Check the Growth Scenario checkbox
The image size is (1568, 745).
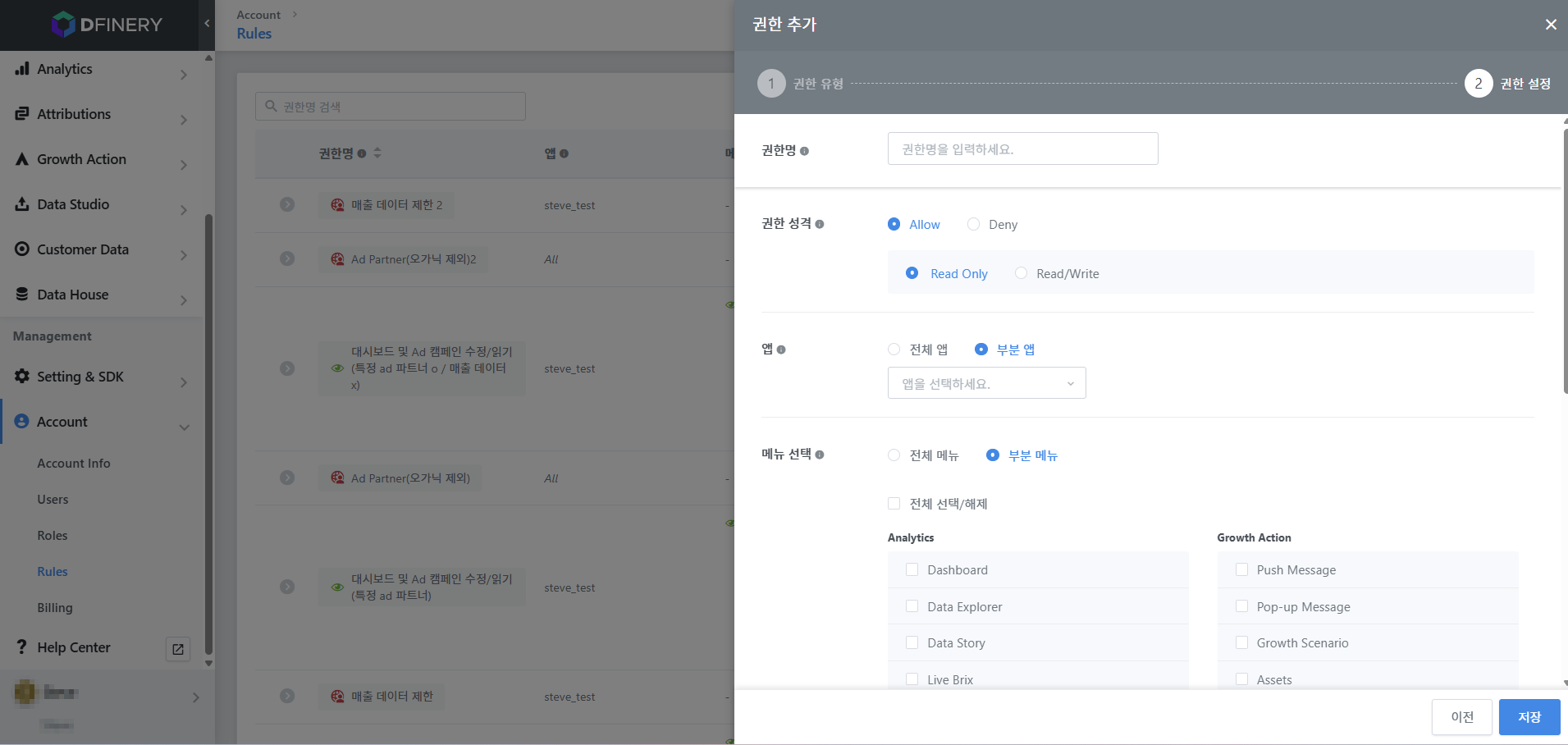1241,642
